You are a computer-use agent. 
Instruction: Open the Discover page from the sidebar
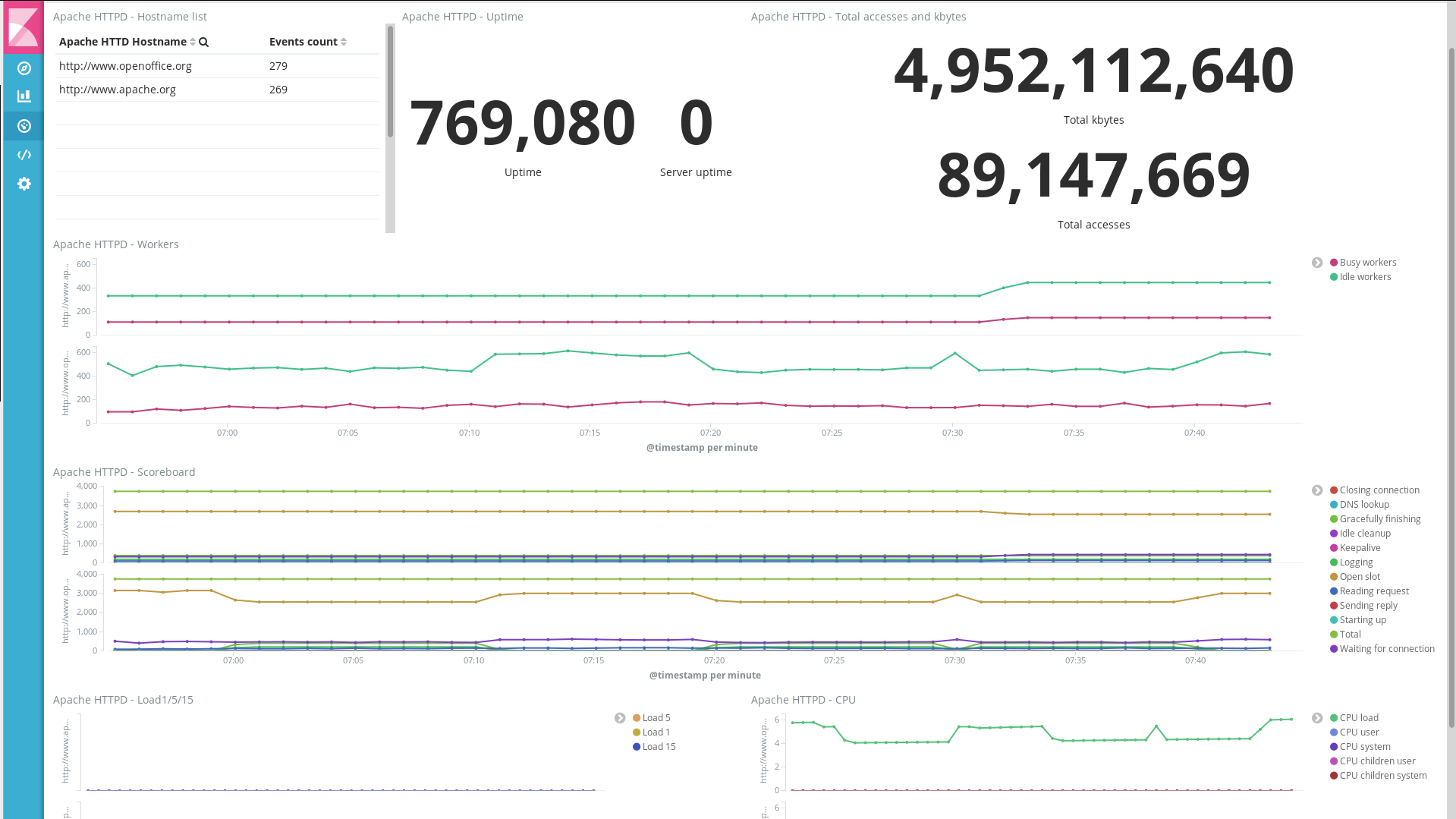point(24,68)
